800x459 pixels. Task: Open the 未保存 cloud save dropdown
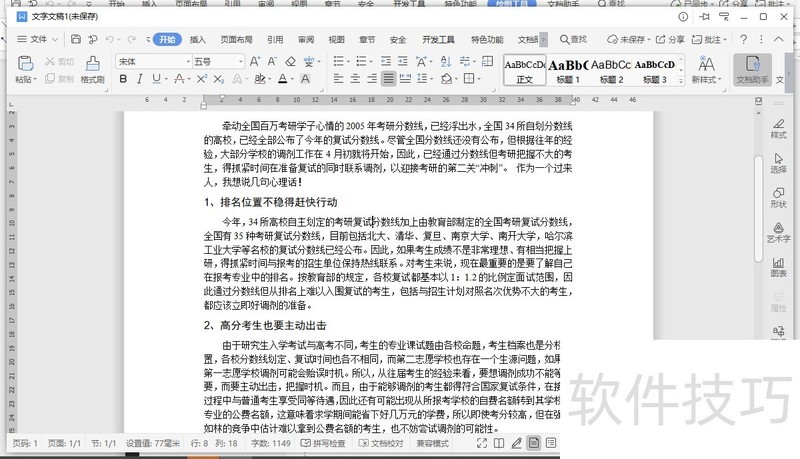[x=629, y=39]
